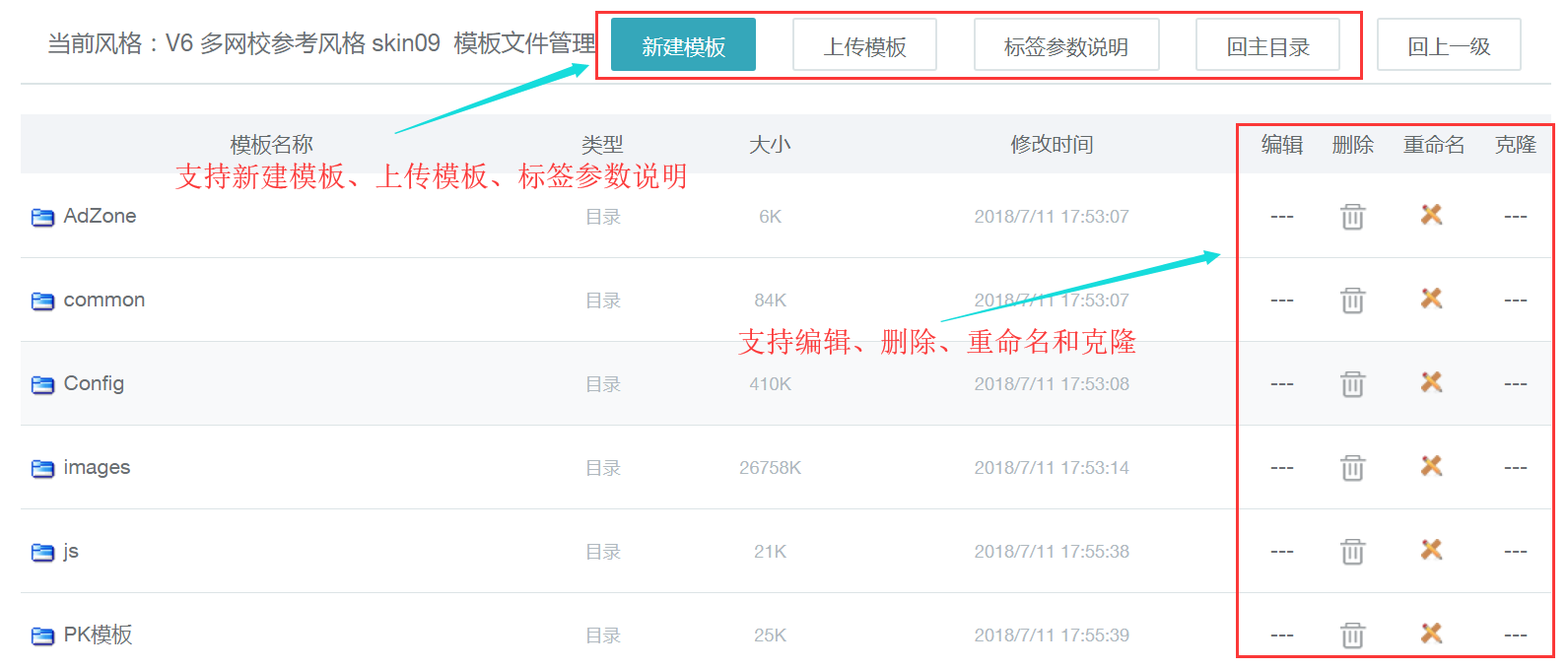Viewport: 1568px width, 669px height.
Task: Click the Config folder icon
Action: point(42,384)
